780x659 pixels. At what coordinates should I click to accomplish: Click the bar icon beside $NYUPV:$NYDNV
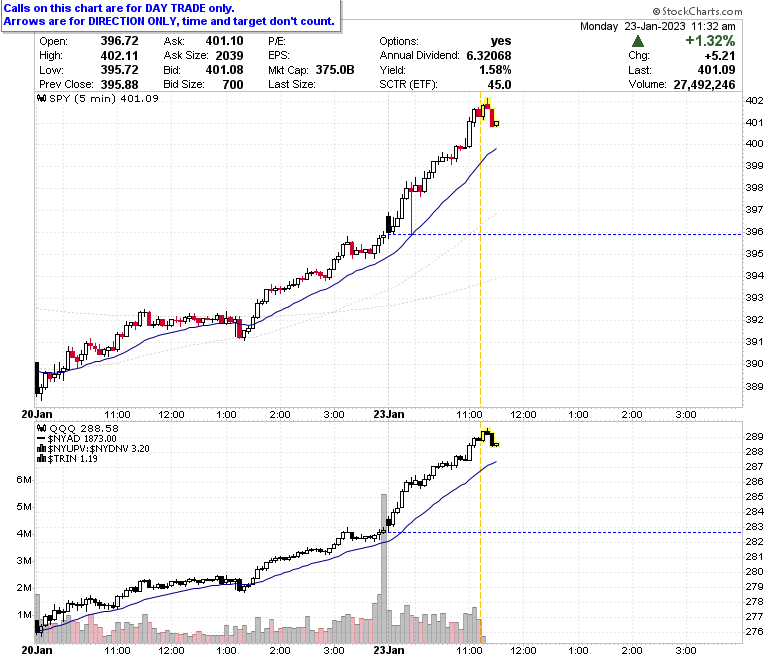click(x=42, y=449)
